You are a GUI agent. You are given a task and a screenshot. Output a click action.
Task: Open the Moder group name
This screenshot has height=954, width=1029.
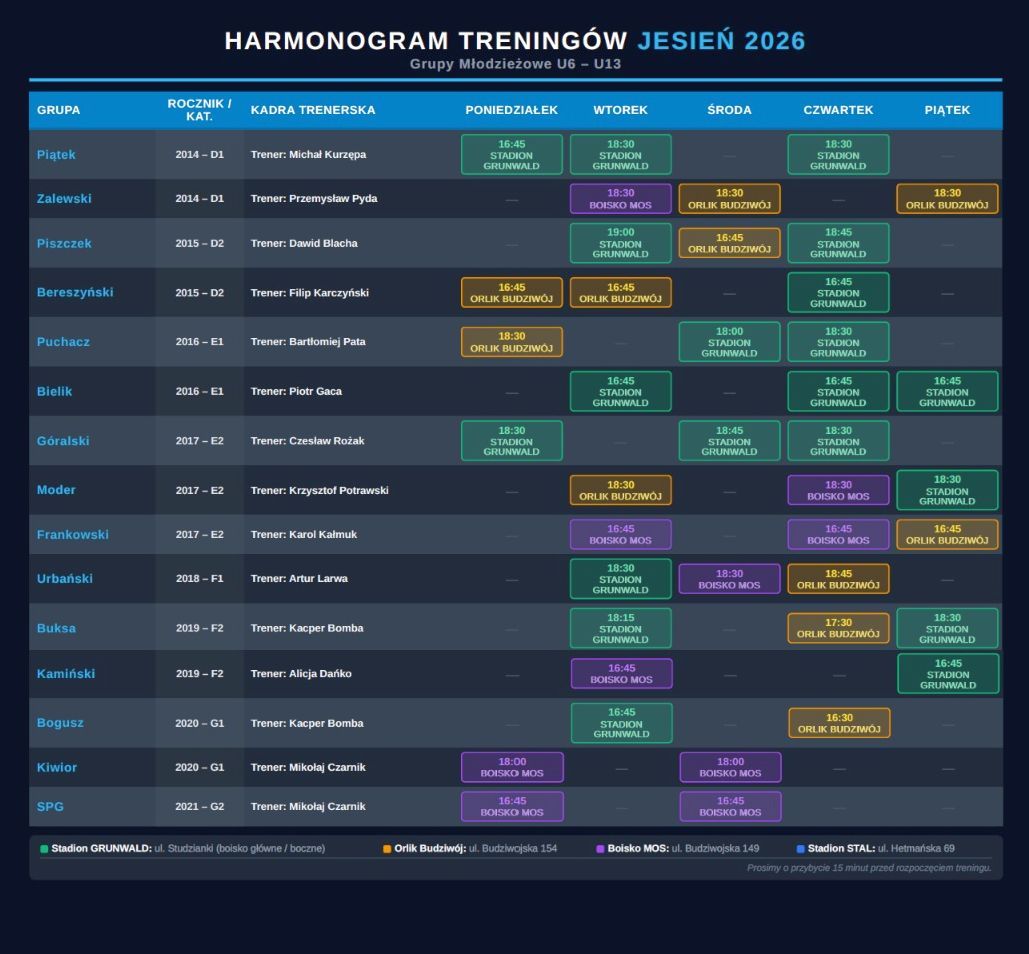[x=56, y=490]
